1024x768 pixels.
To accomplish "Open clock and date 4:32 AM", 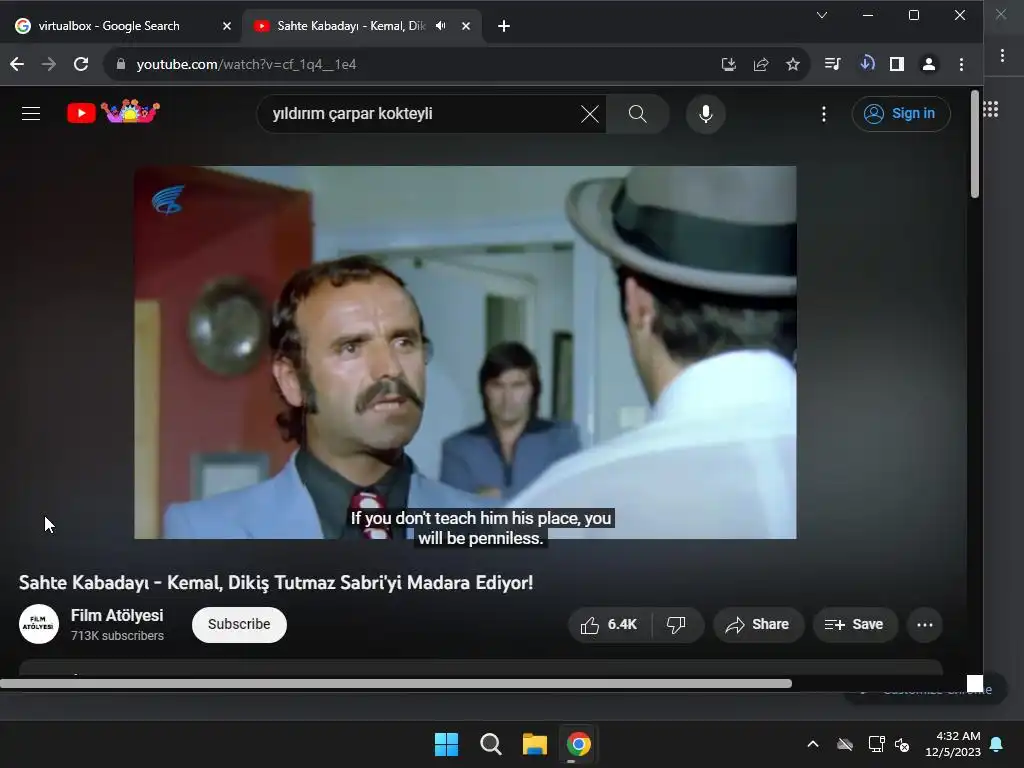I will [953, 744].
